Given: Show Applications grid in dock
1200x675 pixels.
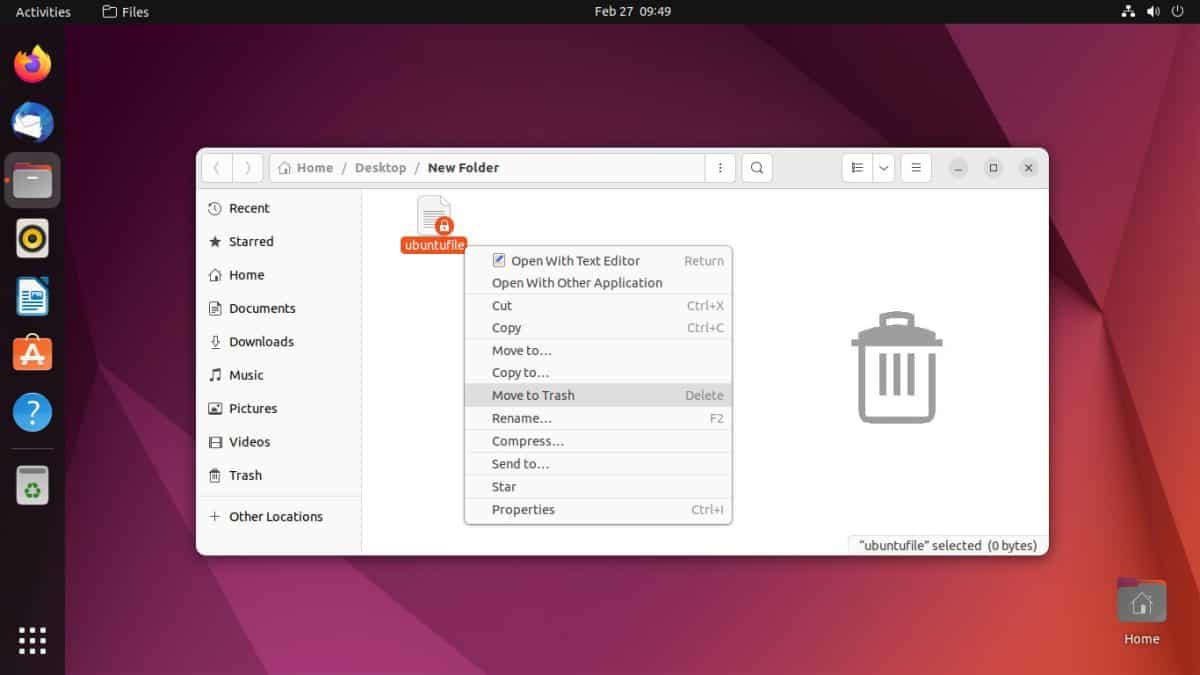Looking at the screenshot, I should (x=32, y=640).
